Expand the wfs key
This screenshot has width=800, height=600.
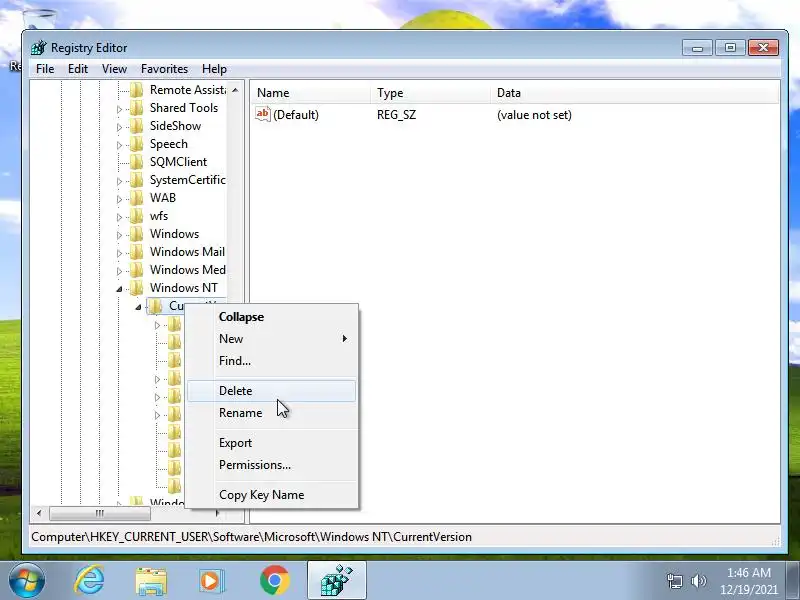(119, 217)
